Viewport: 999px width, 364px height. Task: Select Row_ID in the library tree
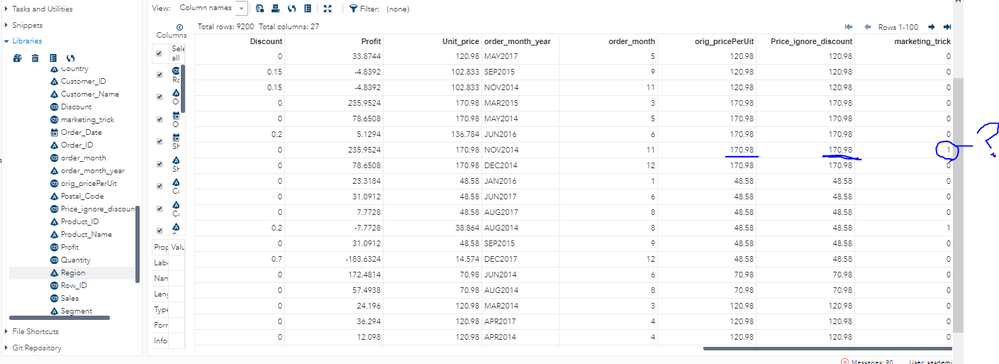[x=74, y=286]
